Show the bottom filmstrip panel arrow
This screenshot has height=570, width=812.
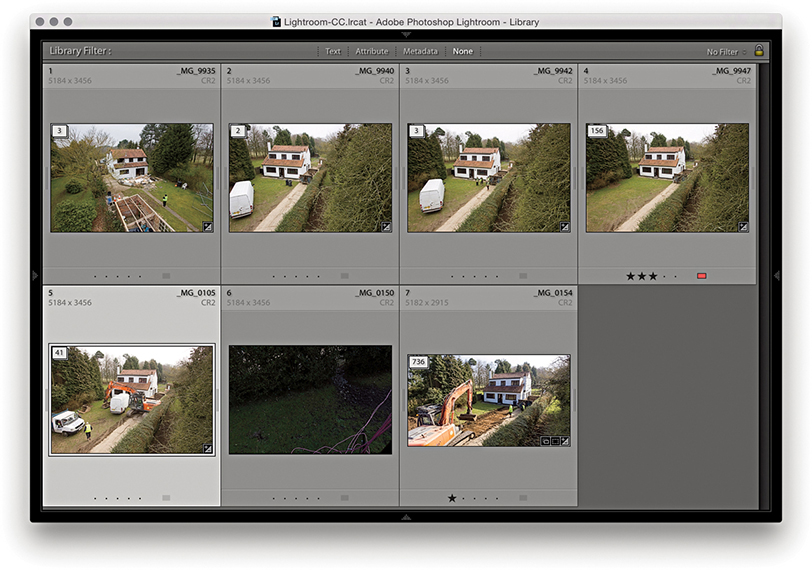point(406,517)
